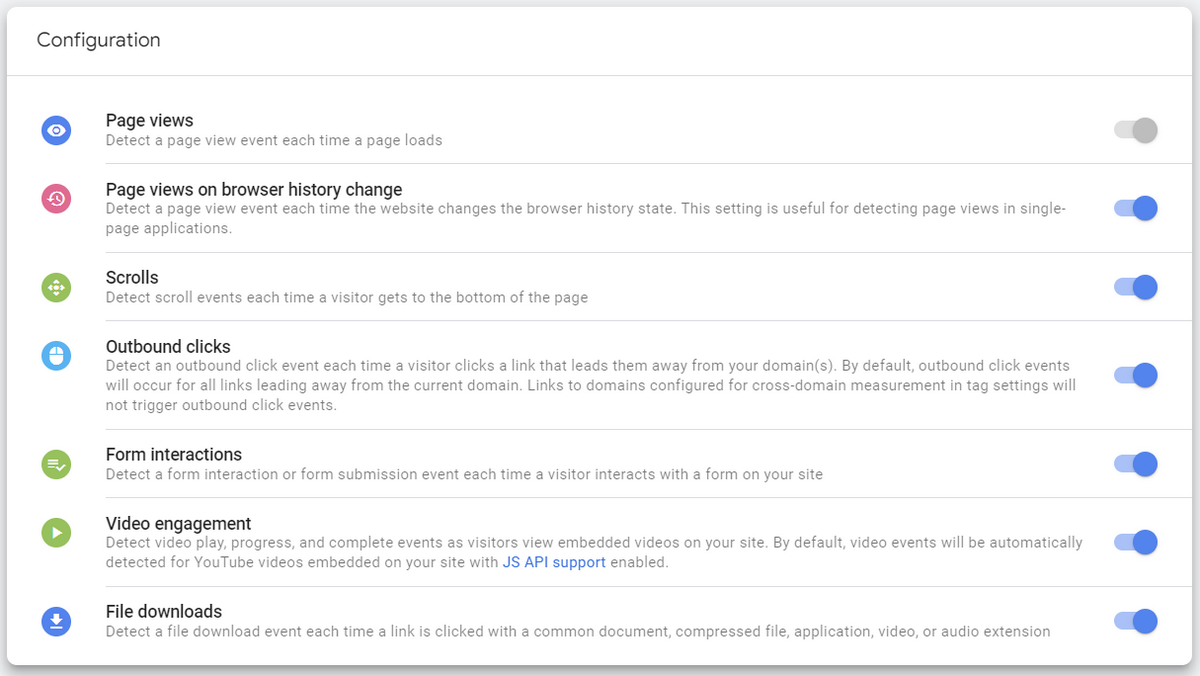
Task: Disable the Form interactions toggle
Action: click(x=1136, y=464)
